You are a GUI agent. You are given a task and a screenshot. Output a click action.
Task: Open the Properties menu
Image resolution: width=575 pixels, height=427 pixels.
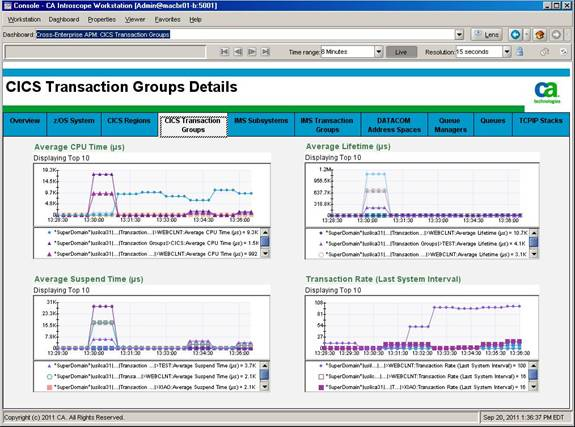pyautogui.click(x=102, y=19)
